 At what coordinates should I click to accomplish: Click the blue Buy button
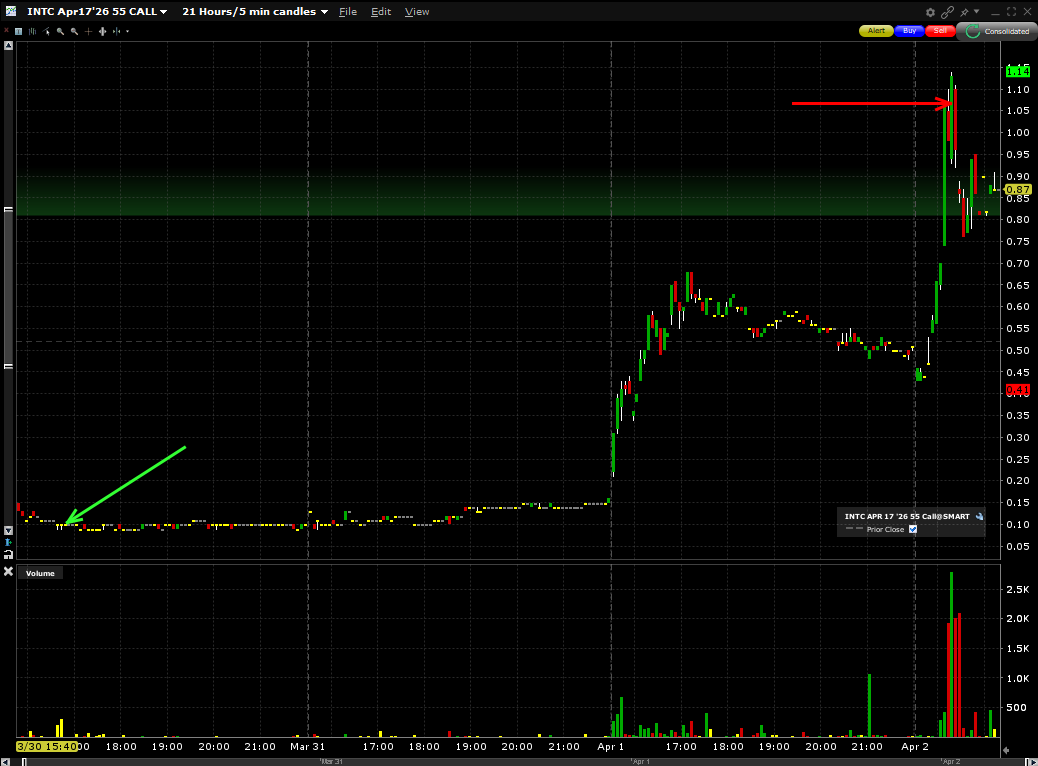(909, 30)
